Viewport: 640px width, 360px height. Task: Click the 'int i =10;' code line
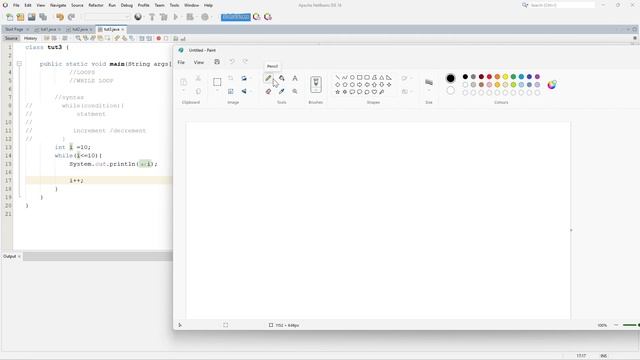point(73,147)
